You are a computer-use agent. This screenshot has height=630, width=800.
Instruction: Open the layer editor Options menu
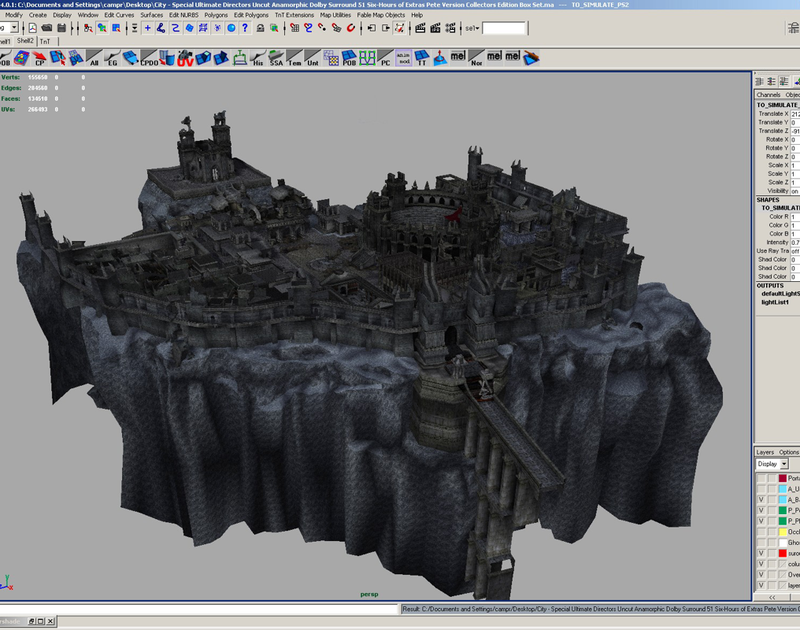(x=789, y=452)
